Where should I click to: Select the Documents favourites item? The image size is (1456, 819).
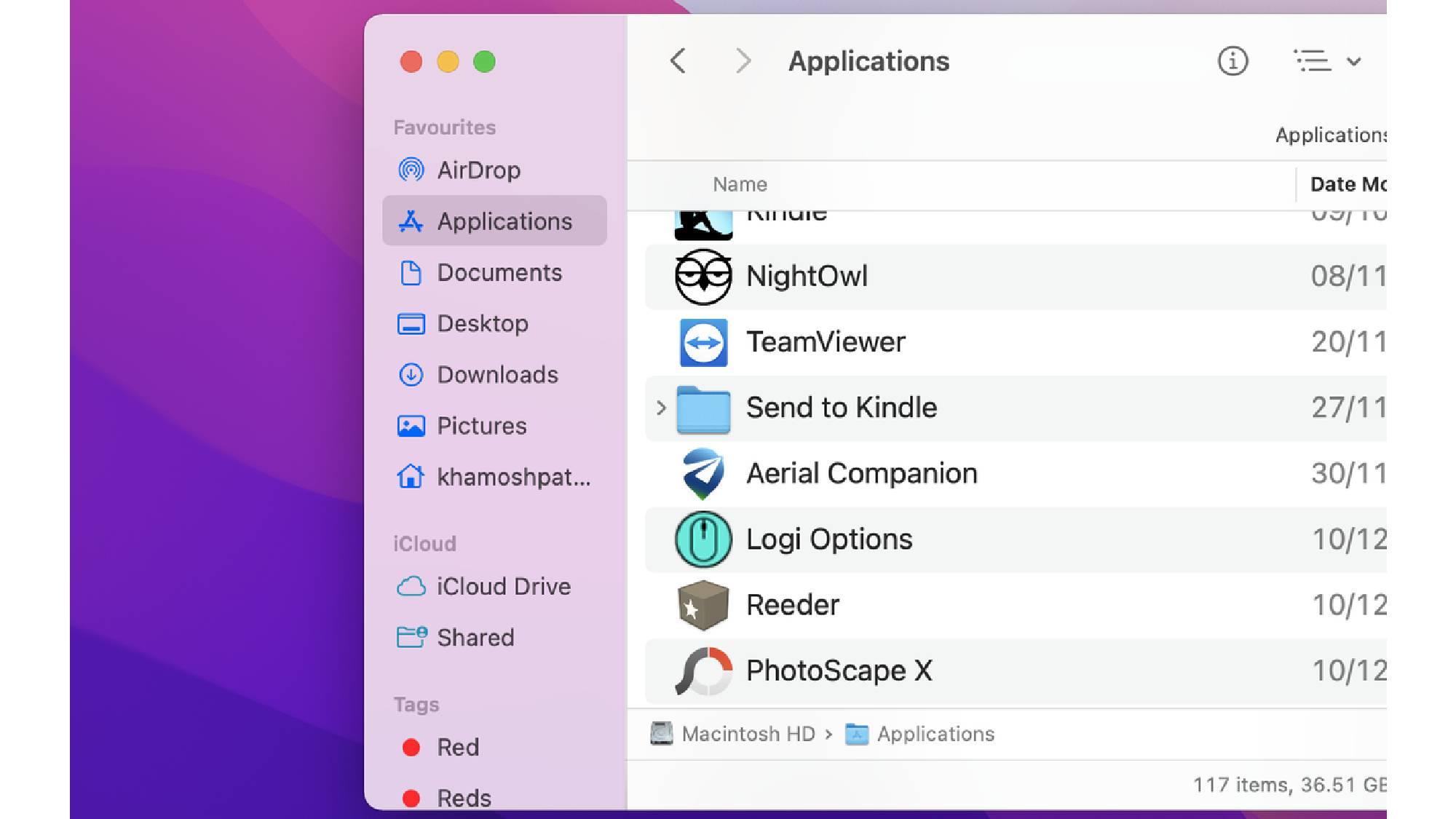500,272
